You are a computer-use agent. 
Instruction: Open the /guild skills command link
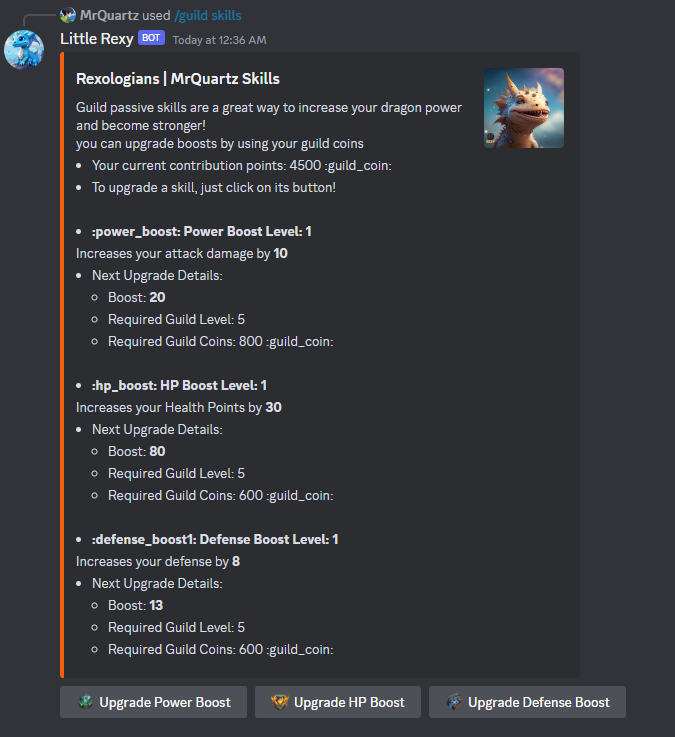[208, 15]
